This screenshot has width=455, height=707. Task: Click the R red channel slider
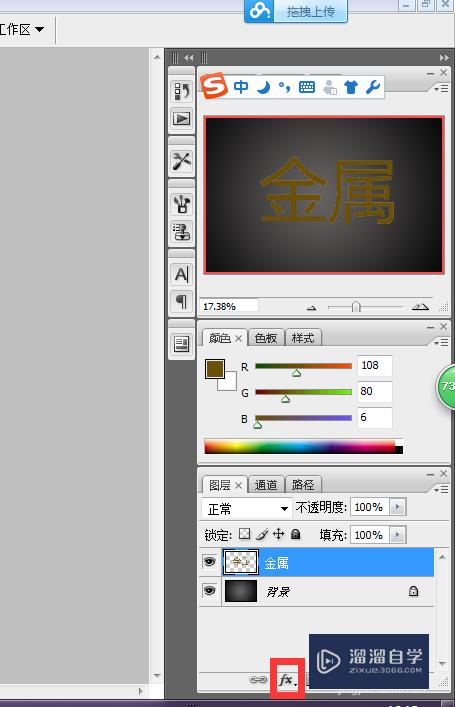pos(303,366)
